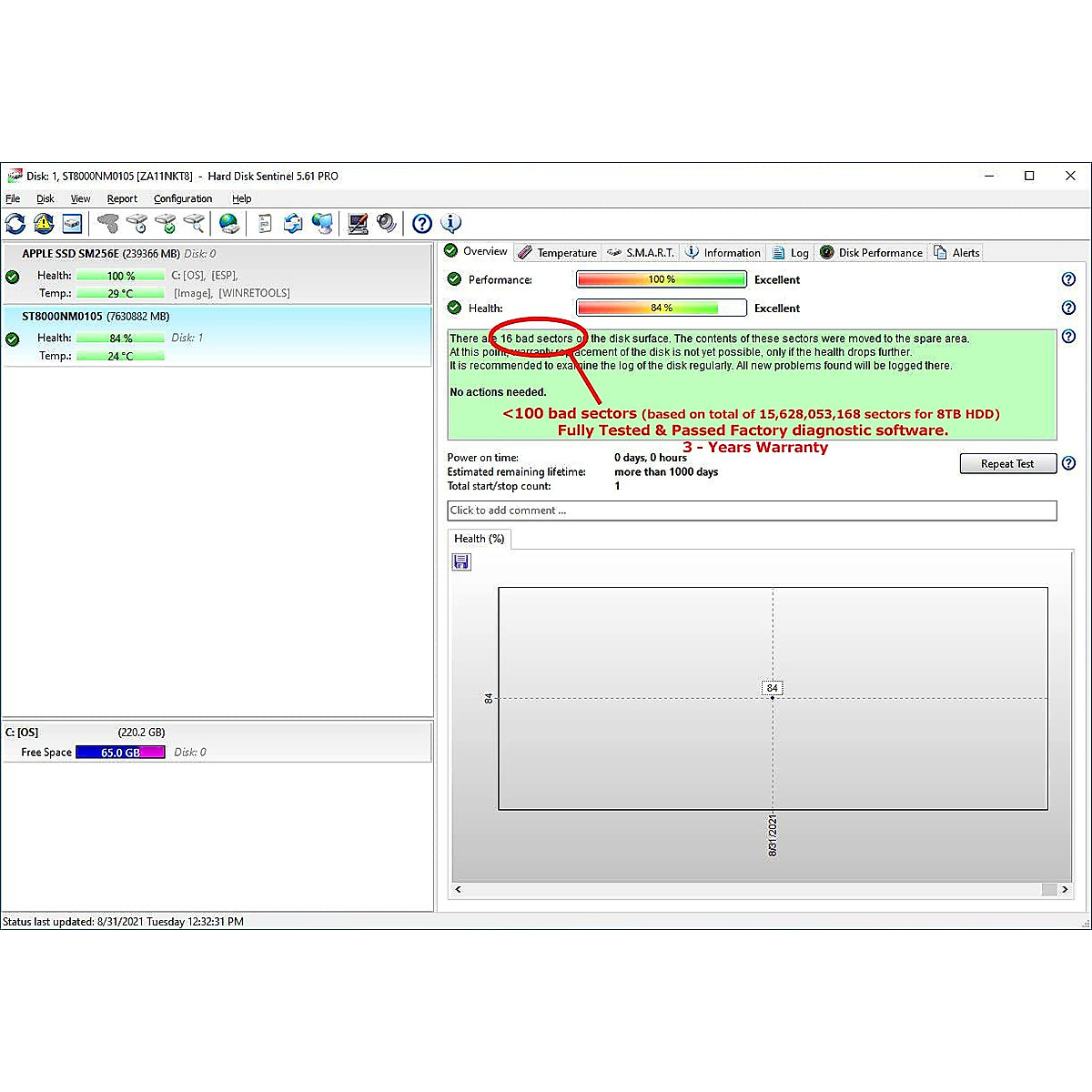Viewport: 1092px width, 1092px height.
Task: Open the Report menu
Action: [x=122, y=198]
